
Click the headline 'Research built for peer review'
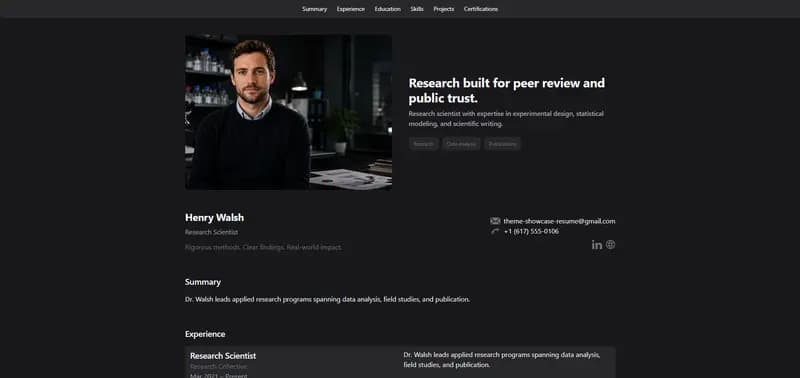click(507, 90)
